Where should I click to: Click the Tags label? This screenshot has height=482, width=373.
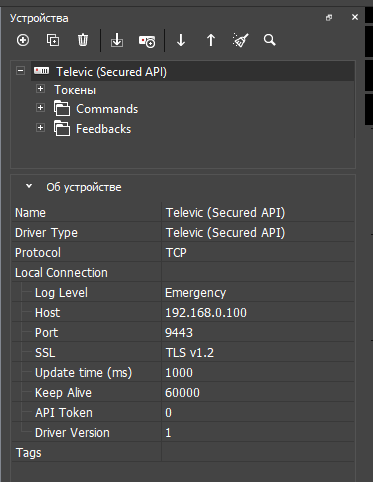pos(29,453)
